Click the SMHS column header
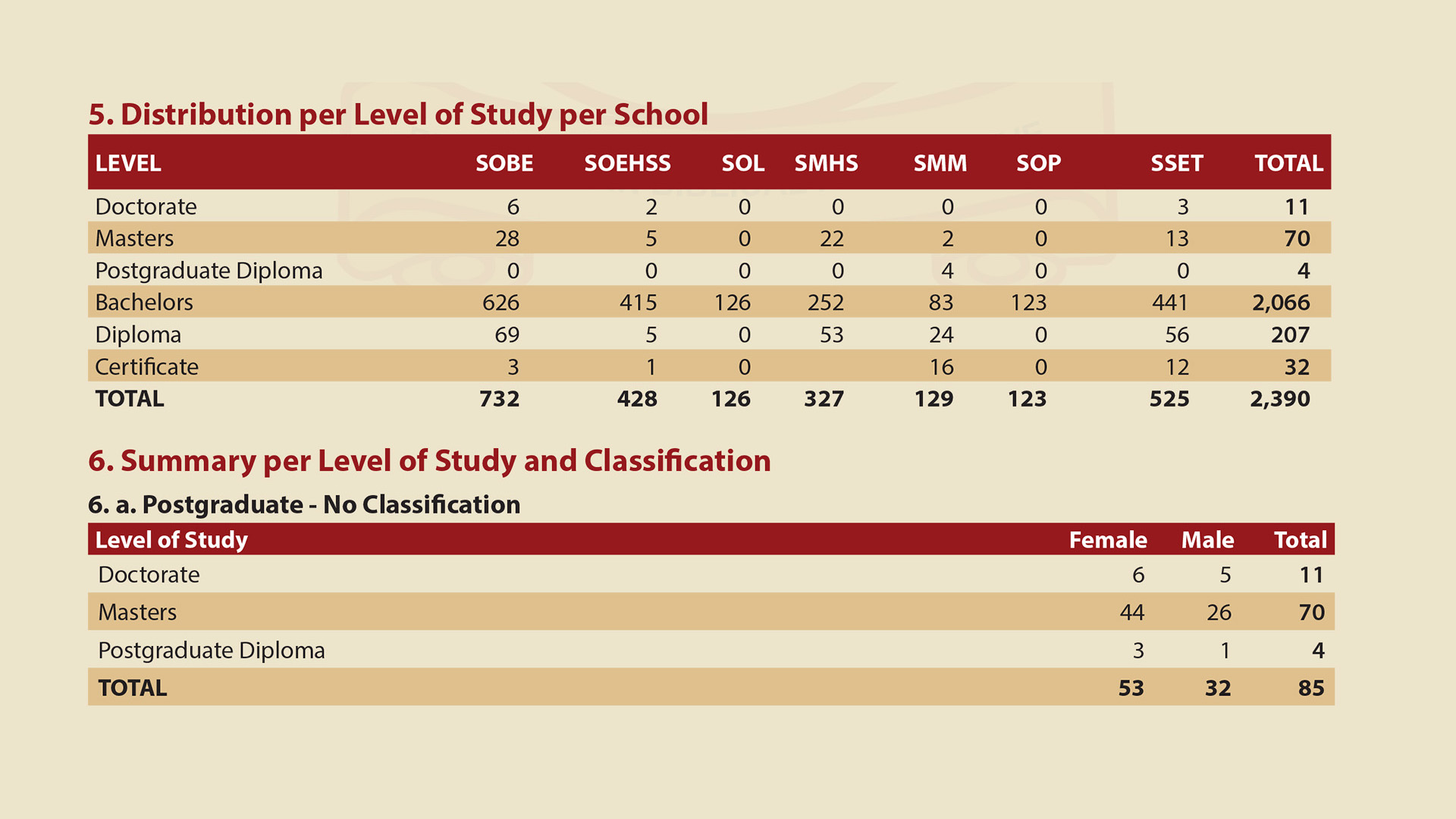The image size is (1456, 819). point(826,163)
